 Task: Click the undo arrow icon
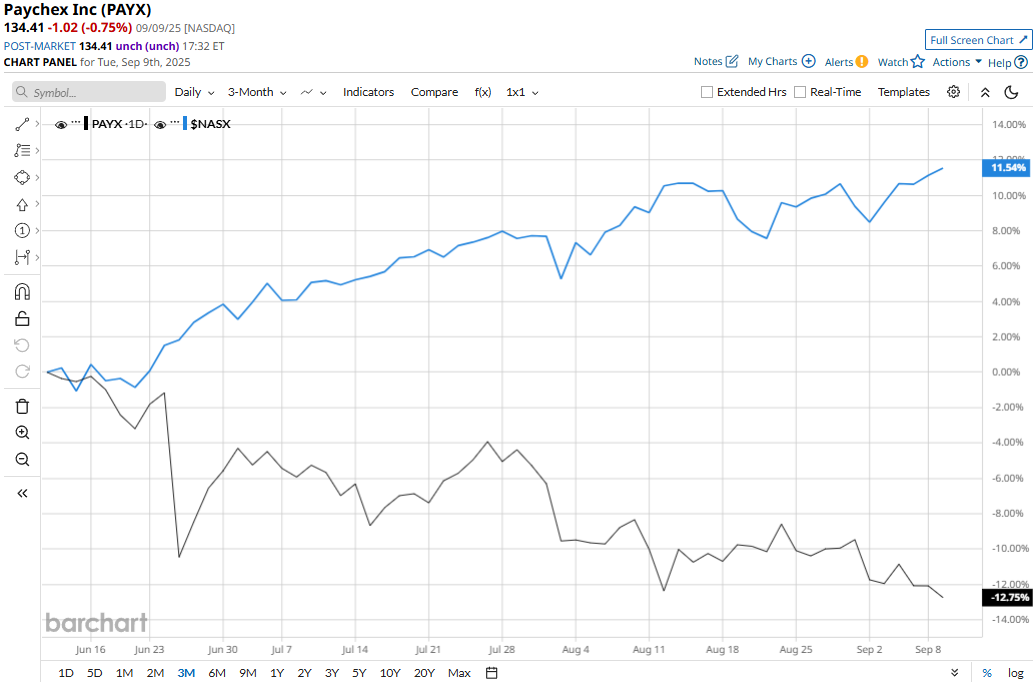coord(22,345)
